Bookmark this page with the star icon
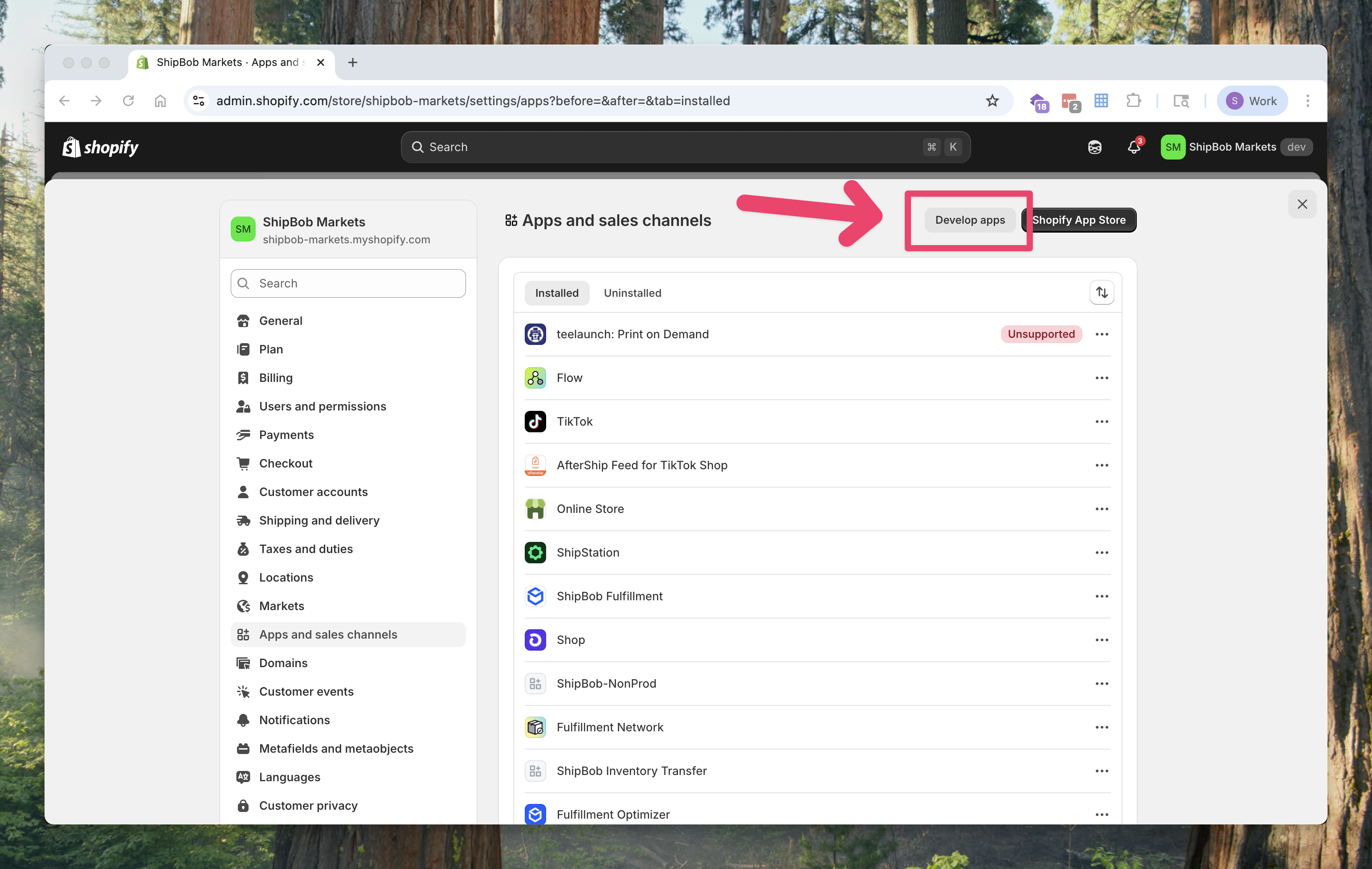1372x869 pixels. (x=992, y=101)
